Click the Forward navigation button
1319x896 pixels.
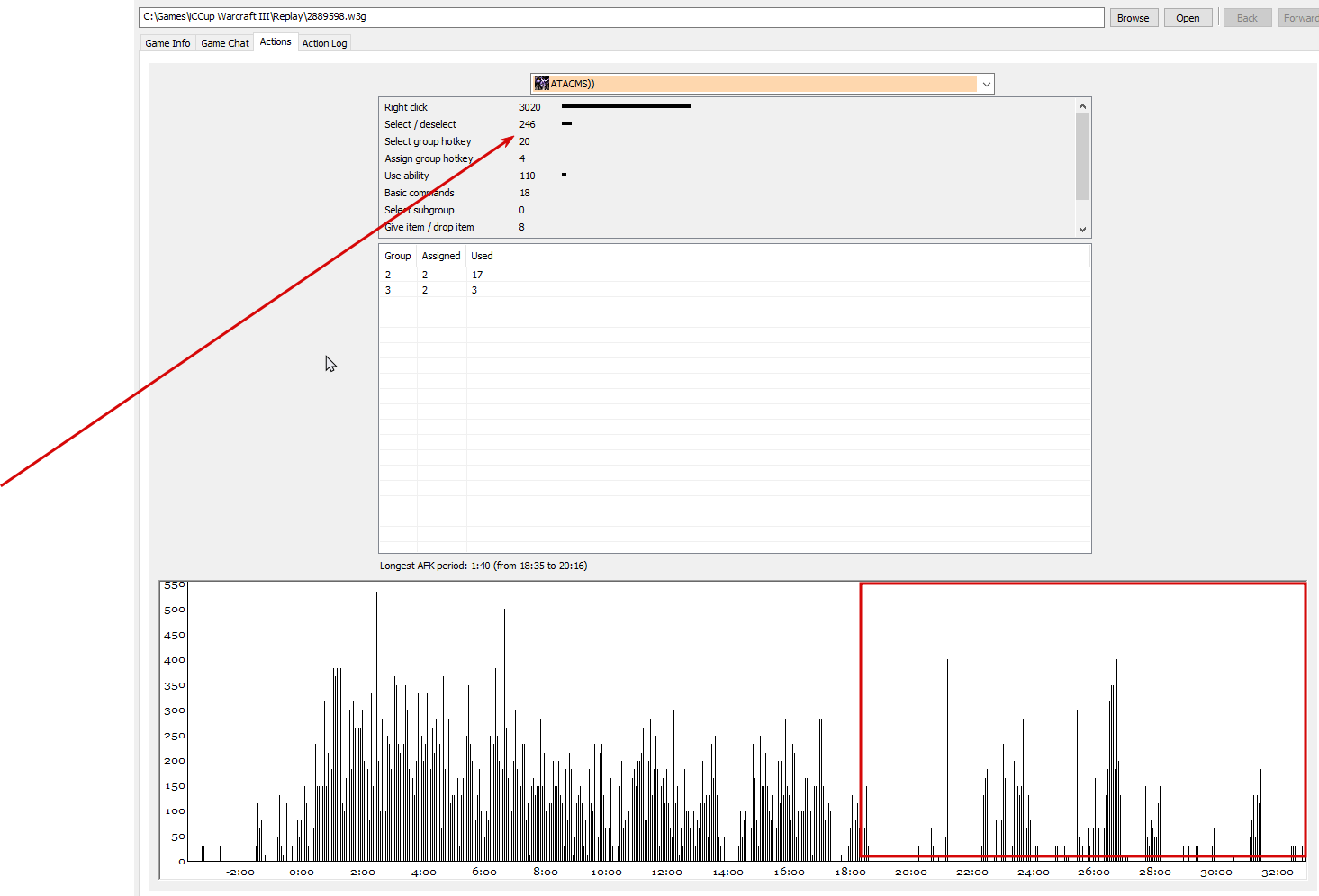[x=1299, y=18]
